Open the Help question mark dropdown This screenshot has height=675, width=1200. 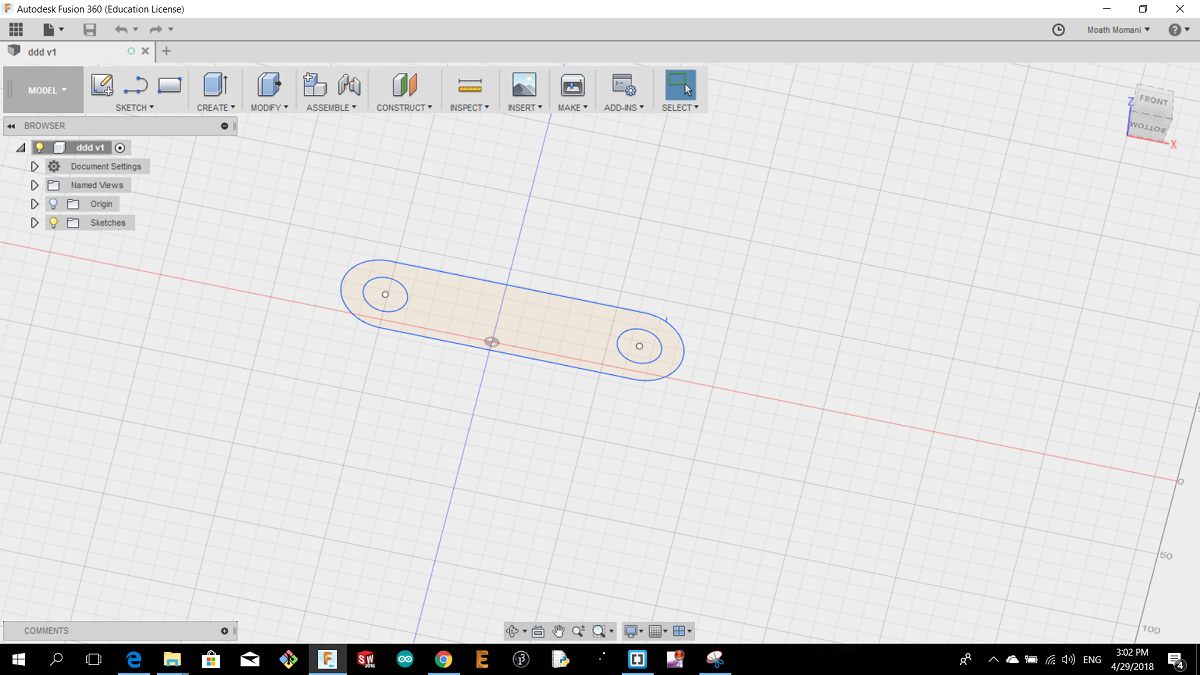[1179, 30]
